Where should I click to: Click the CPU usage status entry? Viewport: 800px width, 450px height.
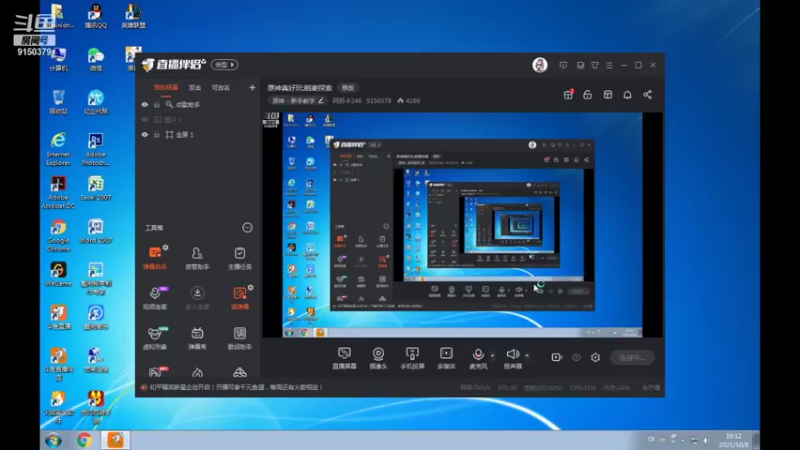(x=583, y=388)
